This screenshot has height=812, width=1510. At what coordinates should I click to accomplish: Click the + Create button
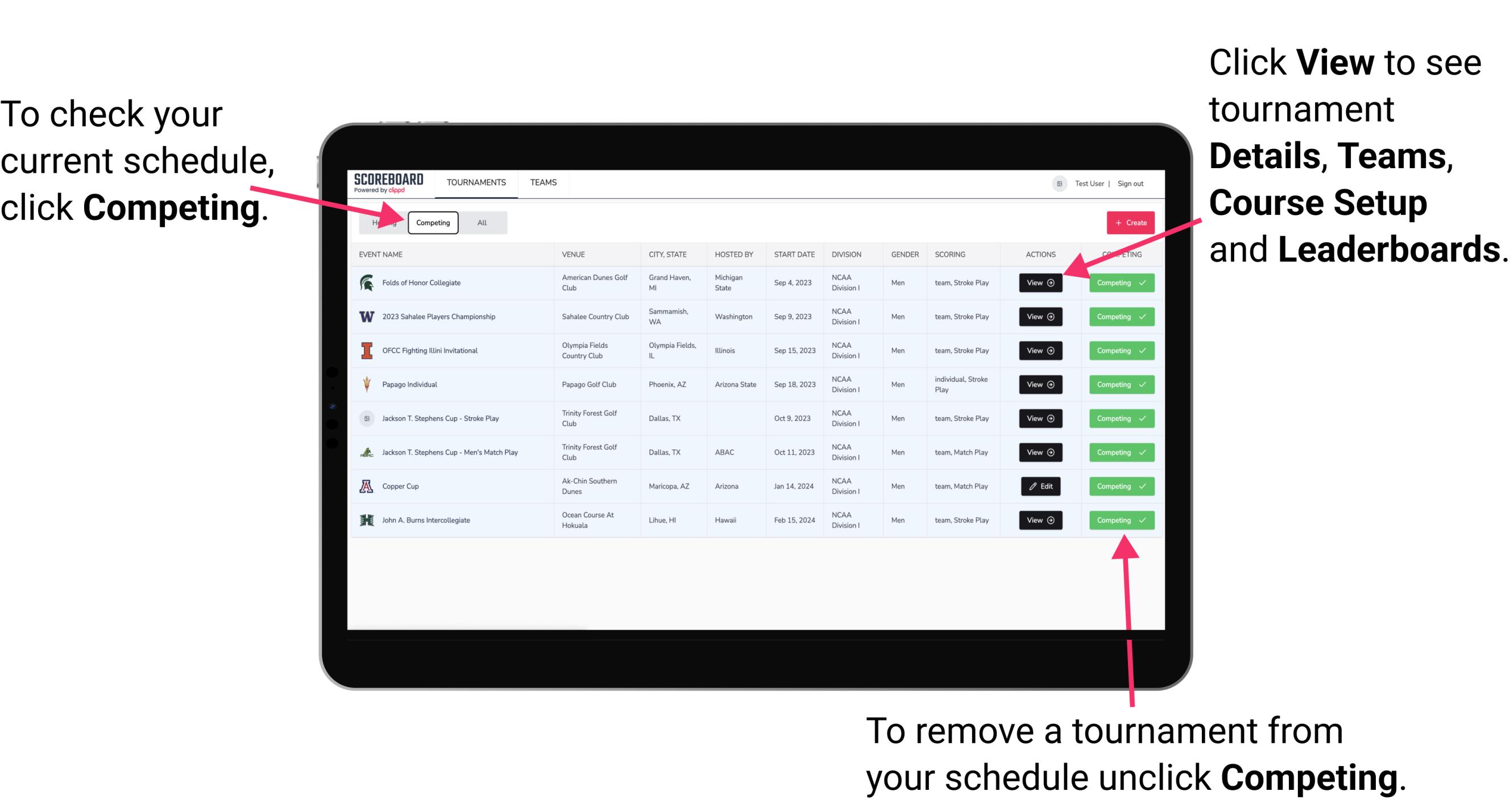tap(1128, 222)
